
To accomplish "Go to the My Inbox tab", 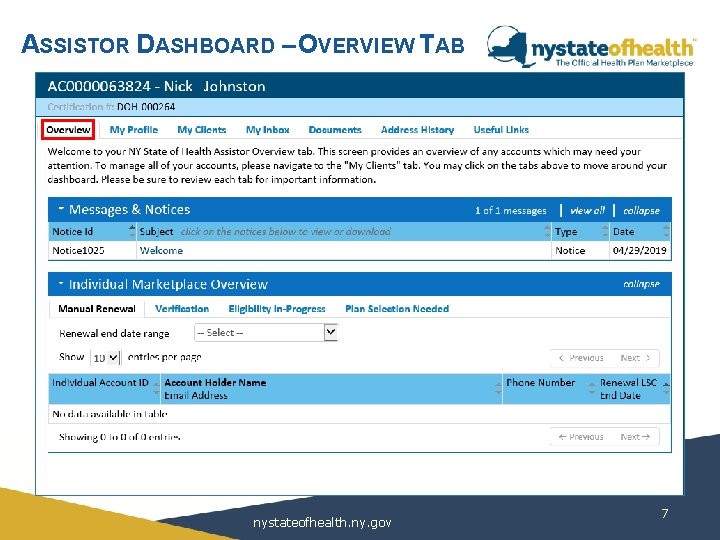I will (267, 130).
